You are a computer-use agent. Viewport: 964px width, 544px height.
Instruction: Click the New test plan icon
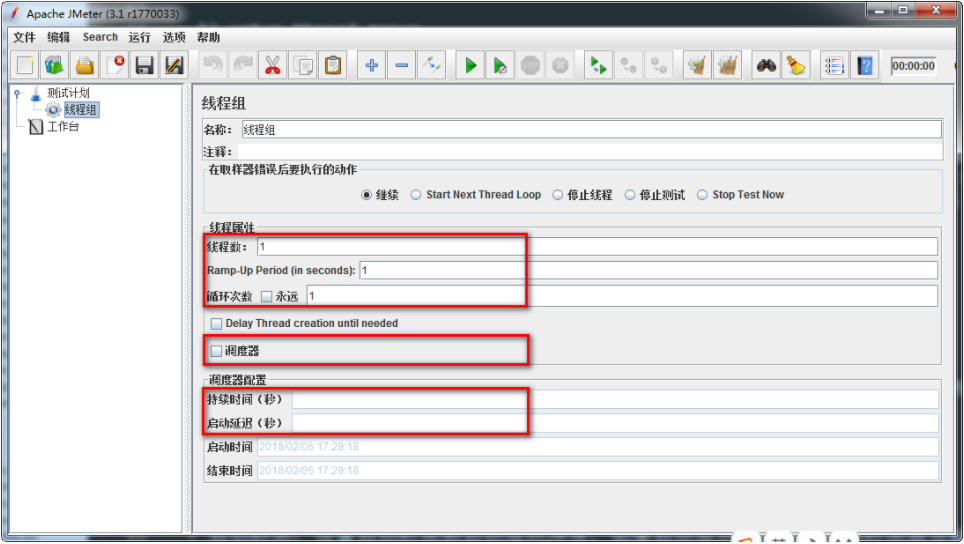click(x=25, y=65)
